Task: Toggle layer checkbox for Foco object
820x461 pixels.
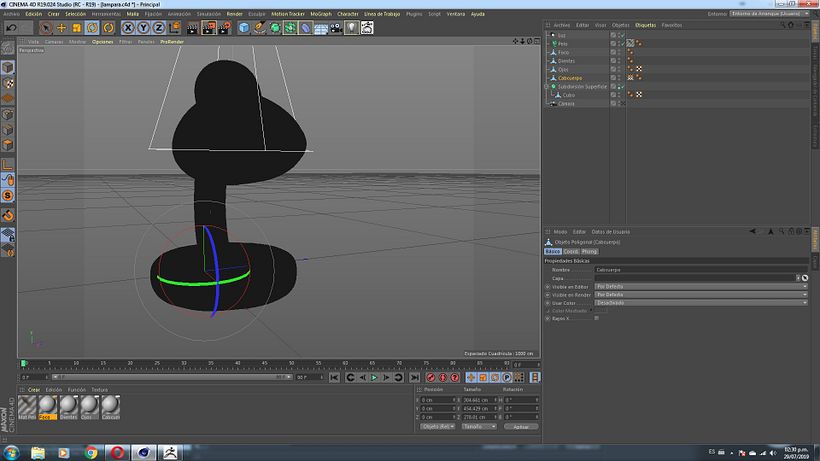Action: [613, 52]
